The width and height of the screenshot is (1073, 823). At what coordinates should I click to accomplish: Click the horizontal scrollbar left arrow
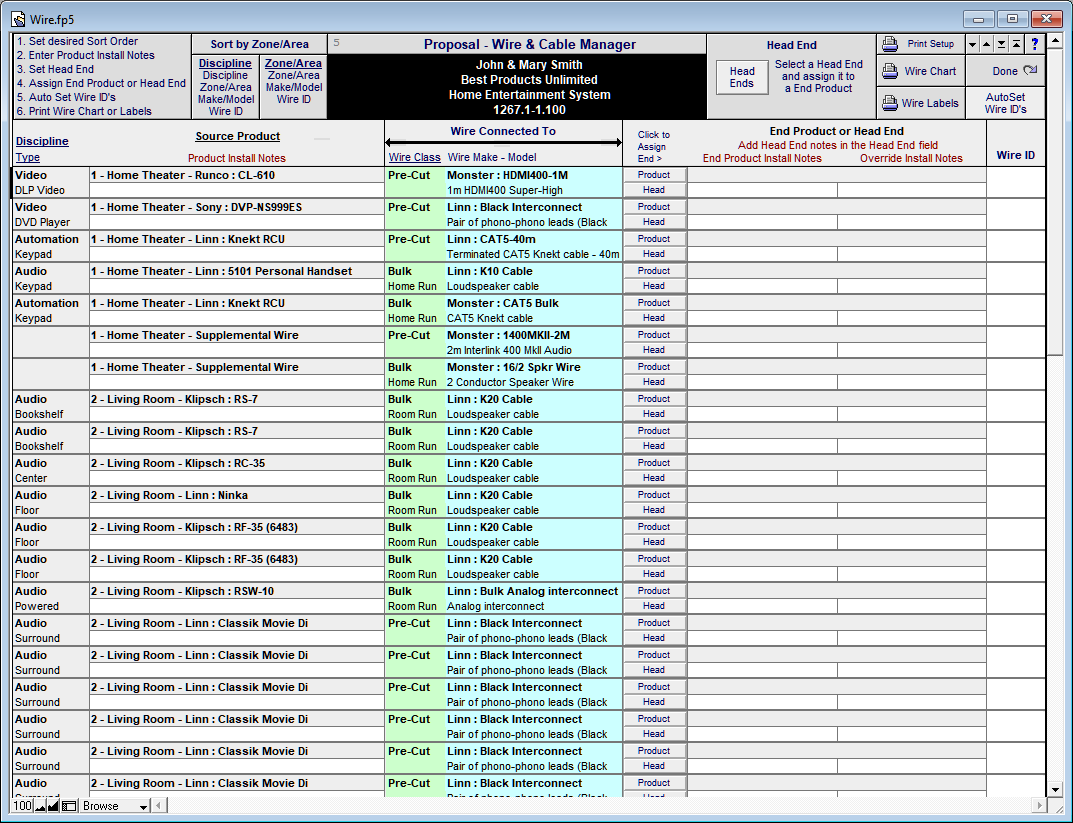click(158, 806)
